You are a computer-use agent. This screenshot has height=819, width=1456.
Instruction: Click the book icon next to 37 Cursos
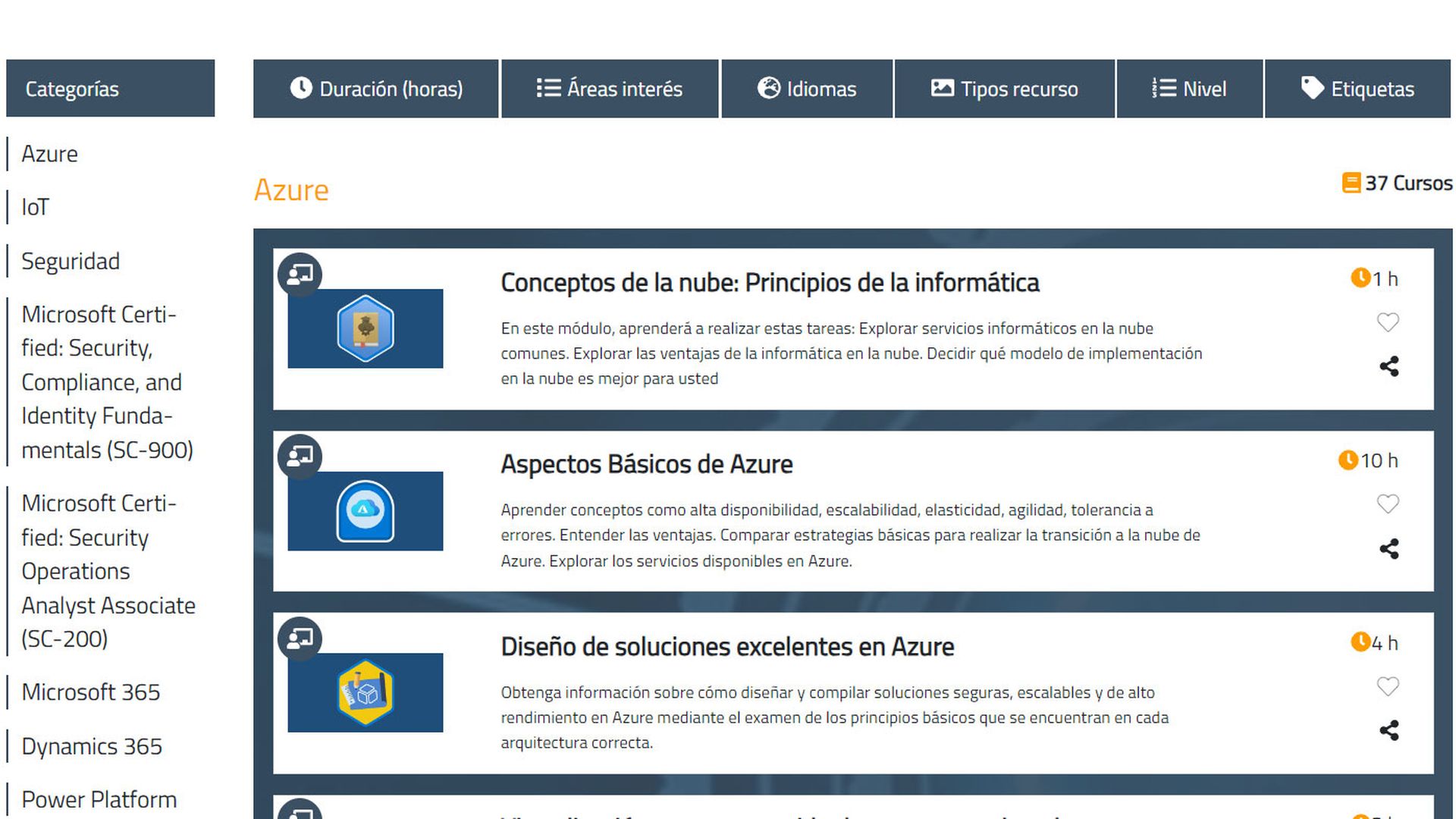[x=1351, y=183]
